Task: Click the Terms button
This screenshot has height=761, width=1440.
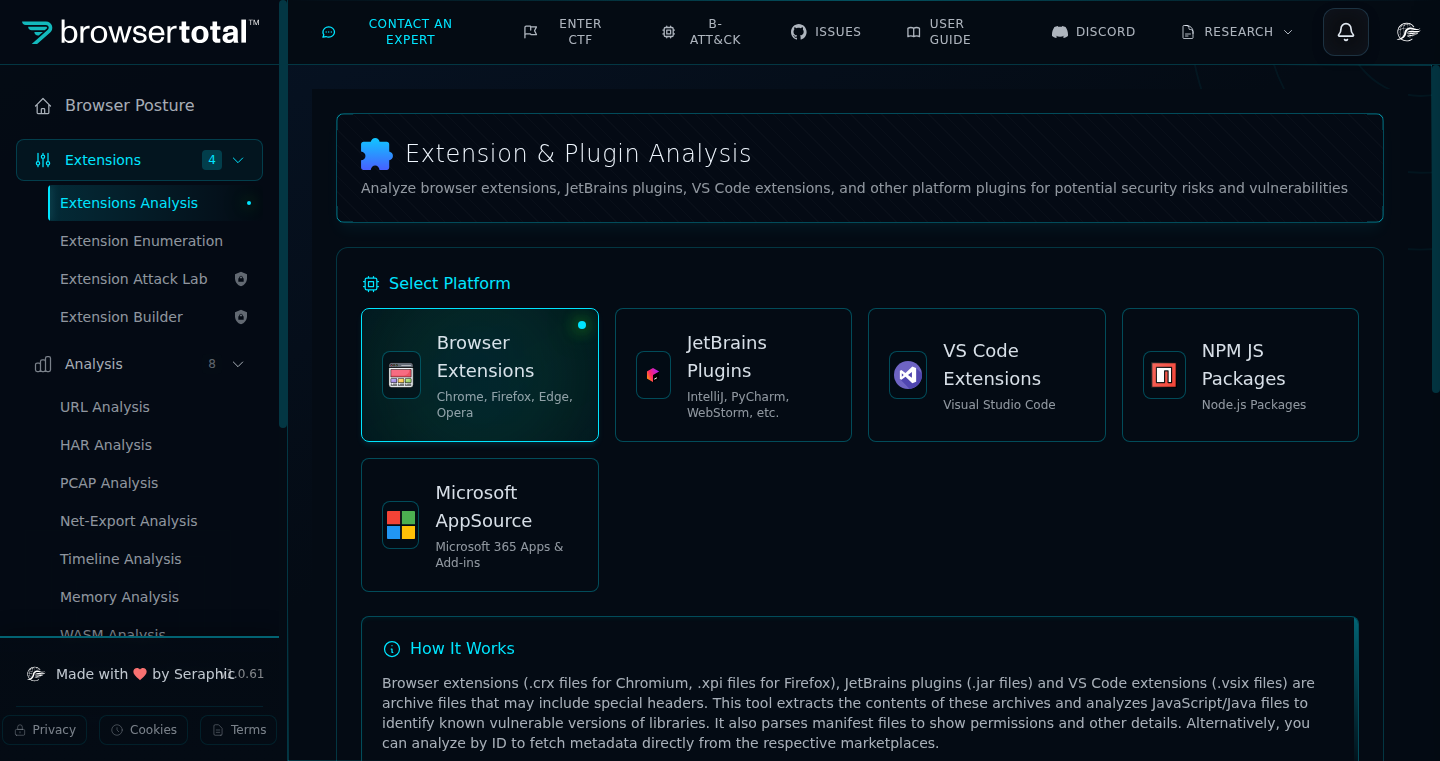Action: [238, 730]
